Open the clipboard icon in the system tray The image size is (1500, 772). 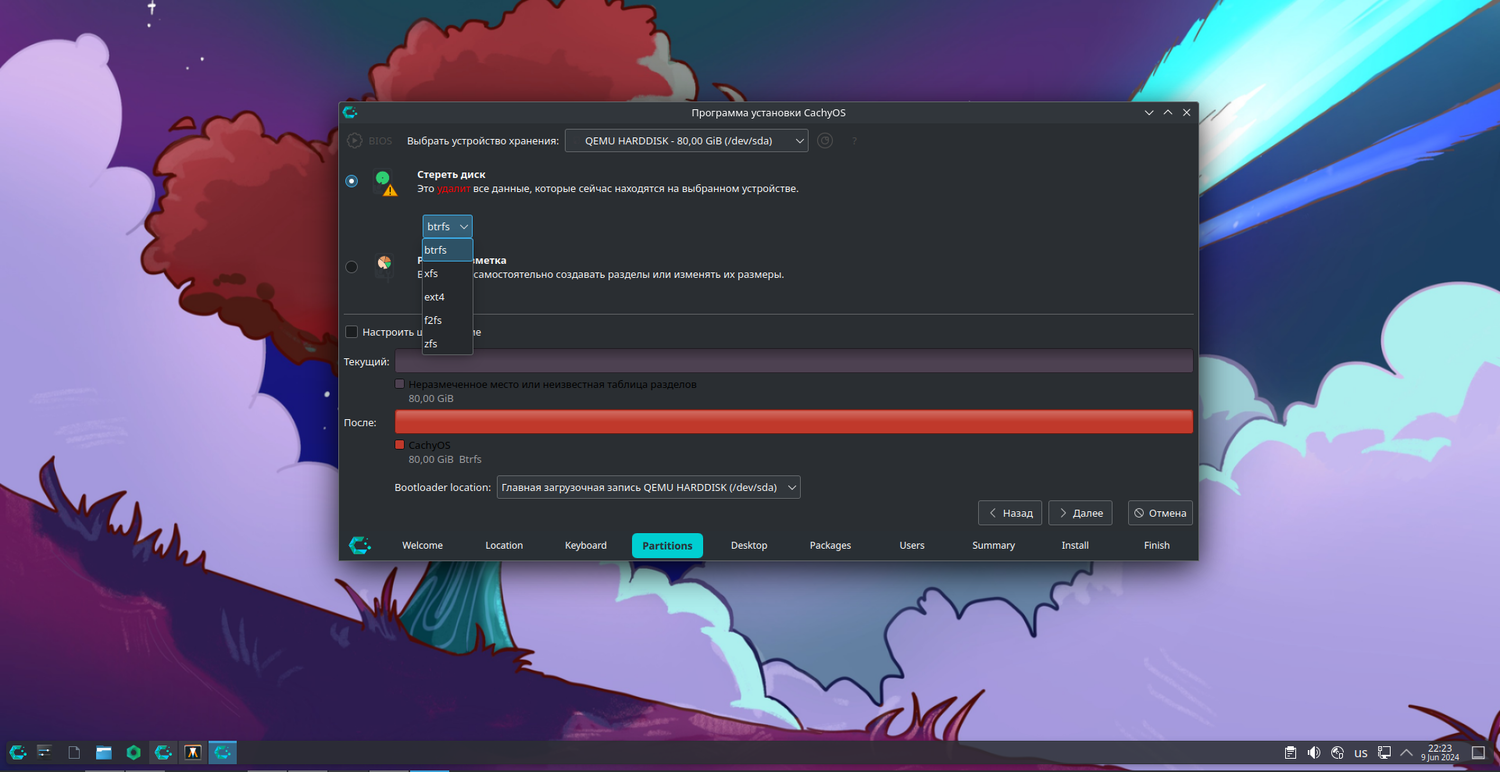[1291, 752]
